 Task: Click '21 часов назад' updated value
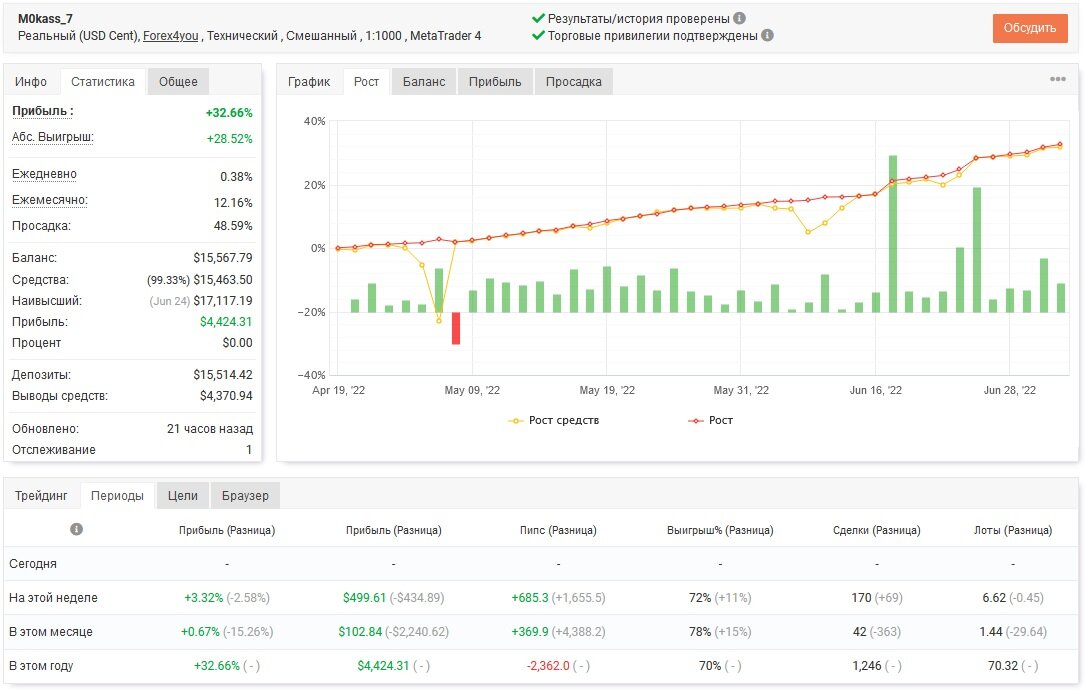click(x=210, y=429)
